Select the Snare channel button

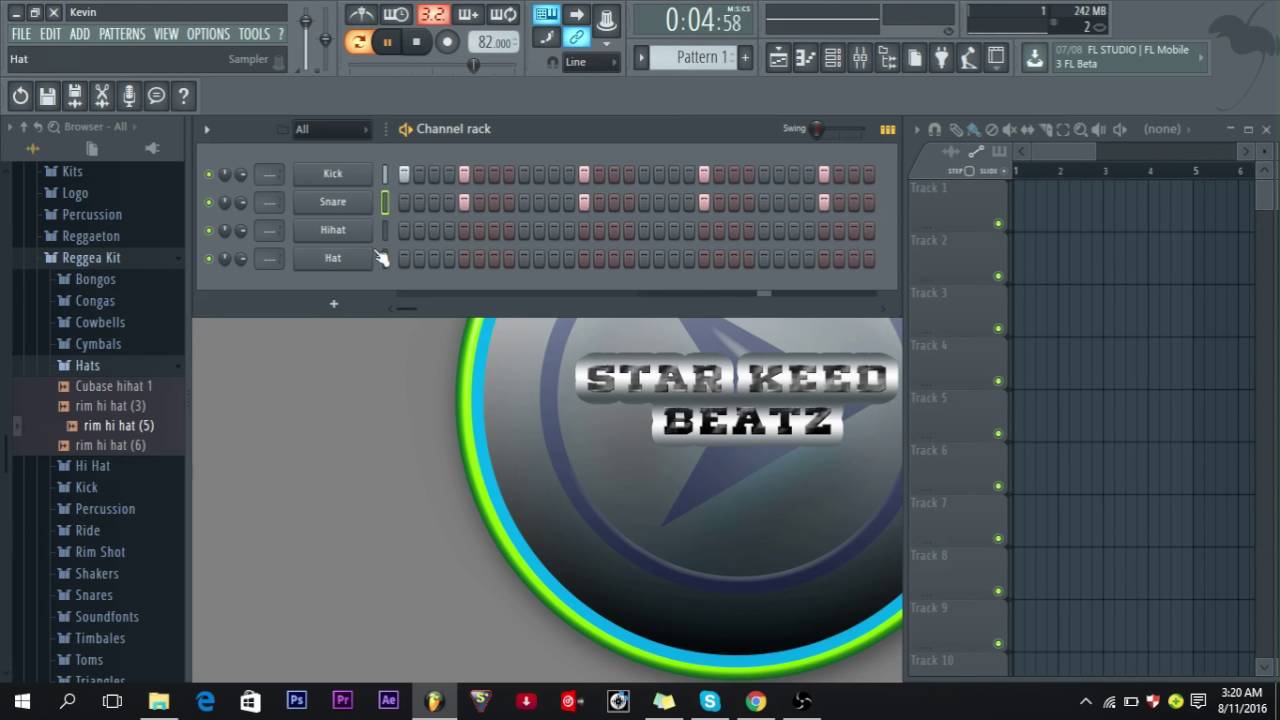click(x=333, y=202)
